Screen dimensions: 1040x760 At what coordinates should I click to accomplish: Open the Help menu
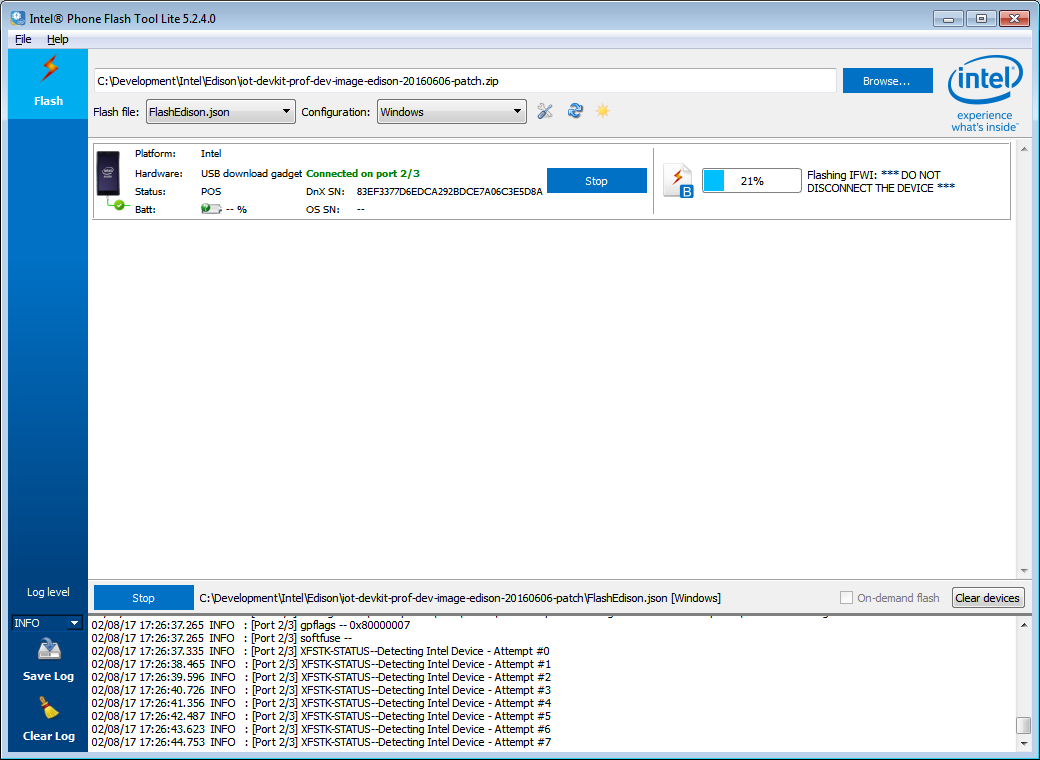click(58, 39)
